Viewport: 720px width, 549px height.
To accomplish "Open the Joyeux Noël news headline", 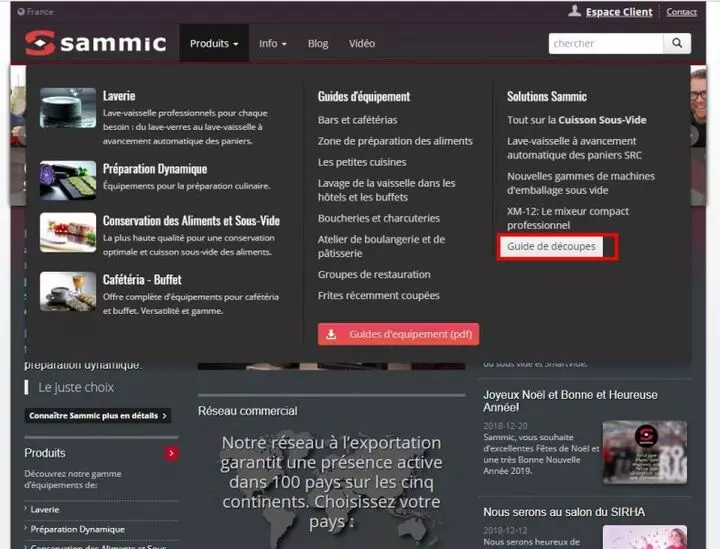I will [570, 401].
